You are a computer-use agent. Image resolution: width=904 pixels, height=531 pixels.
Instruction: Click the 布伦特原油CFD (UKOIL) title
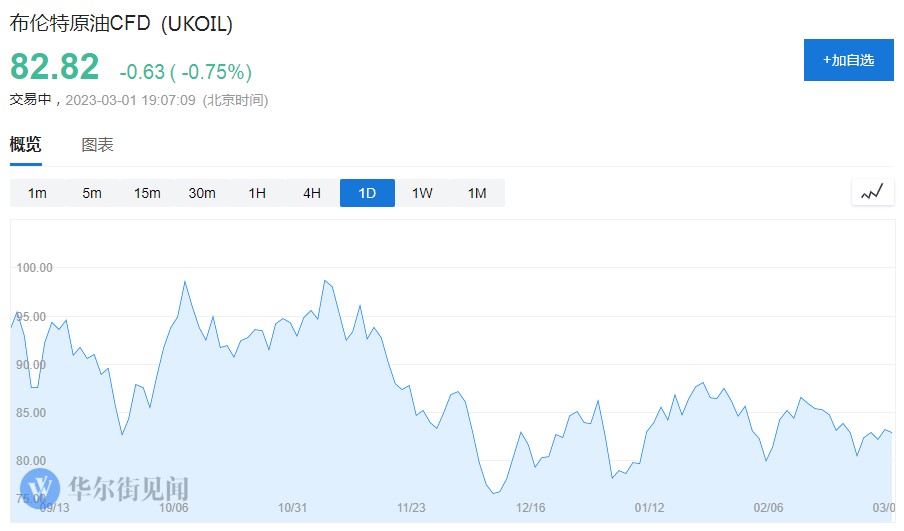pos(121,24)
